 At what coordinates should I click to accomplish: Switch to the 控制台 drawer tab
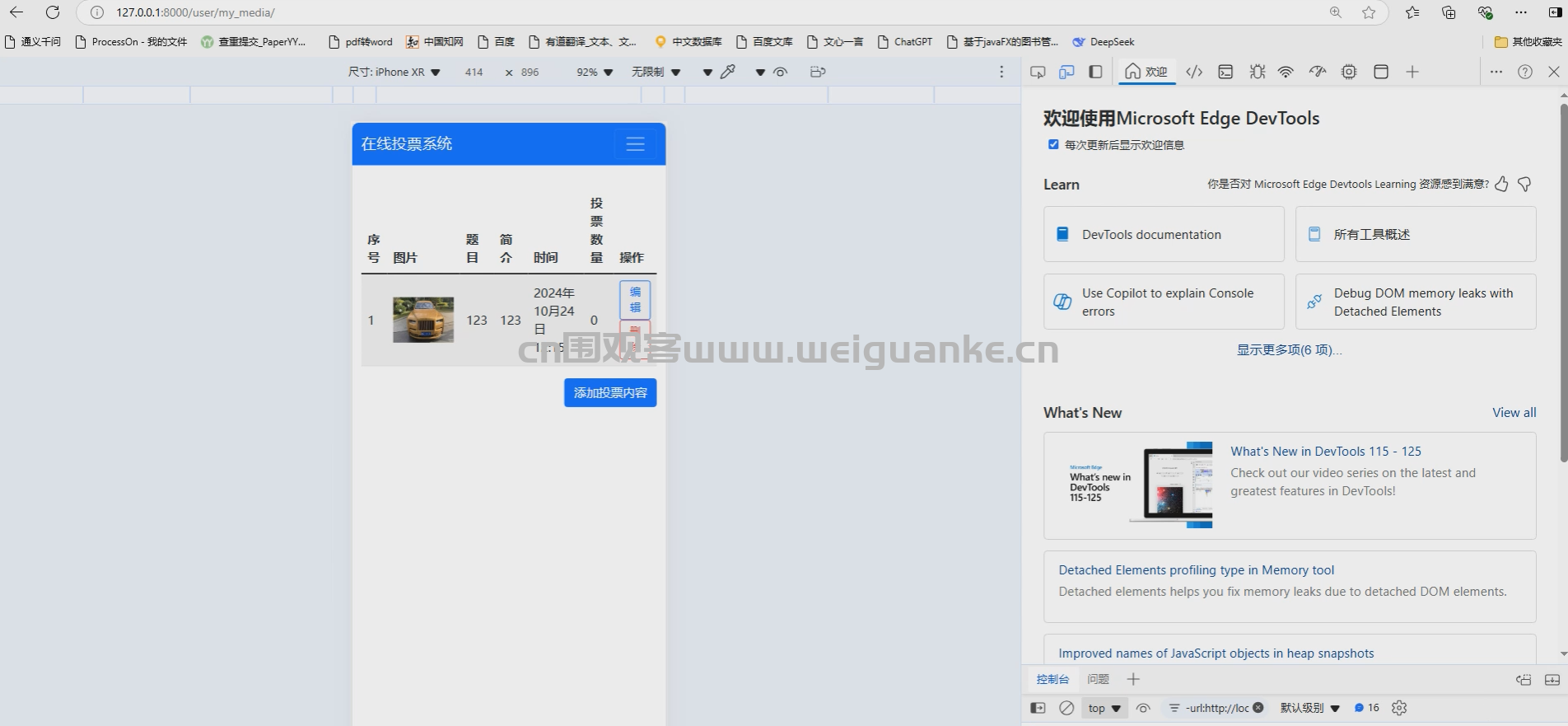1052,679
